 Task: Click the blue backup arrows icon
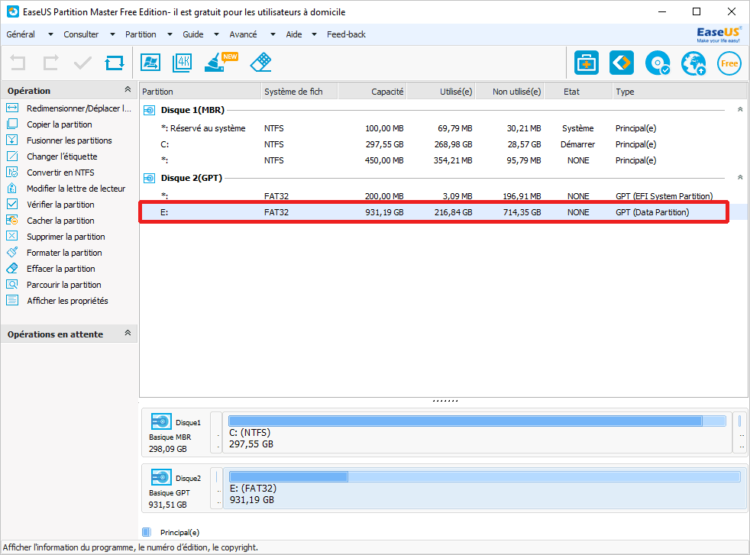tap(622, 63)
